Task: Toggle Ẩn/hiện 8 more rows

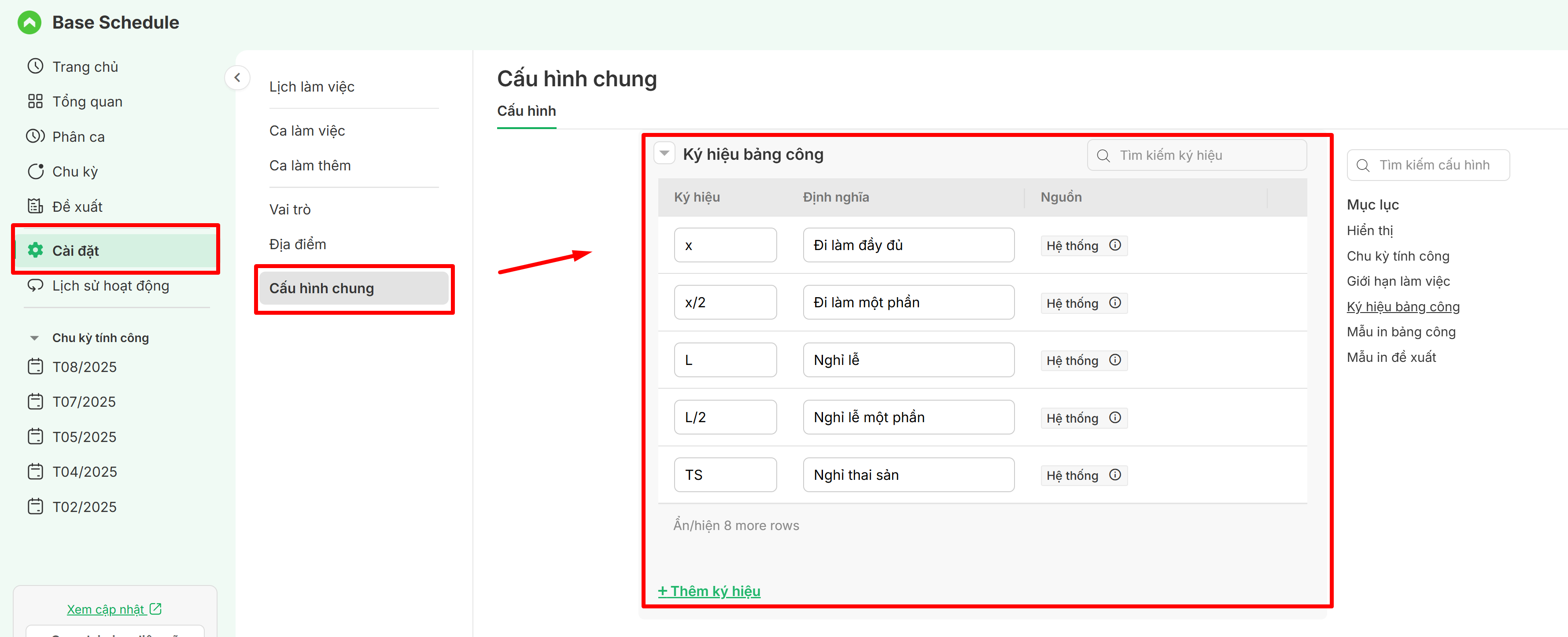Action: pos(735,526)
